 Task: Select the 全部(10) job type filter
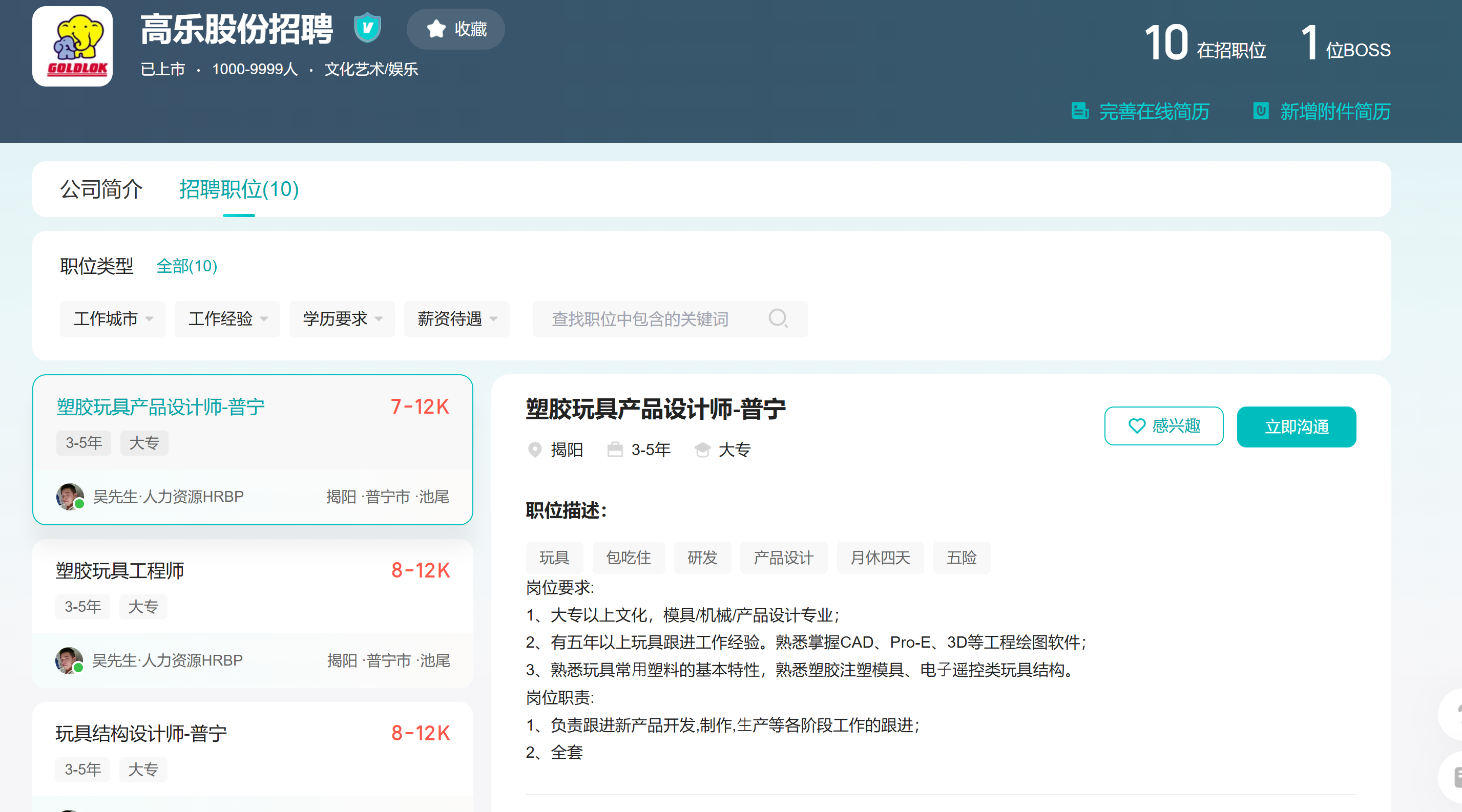tap(187, 266)
